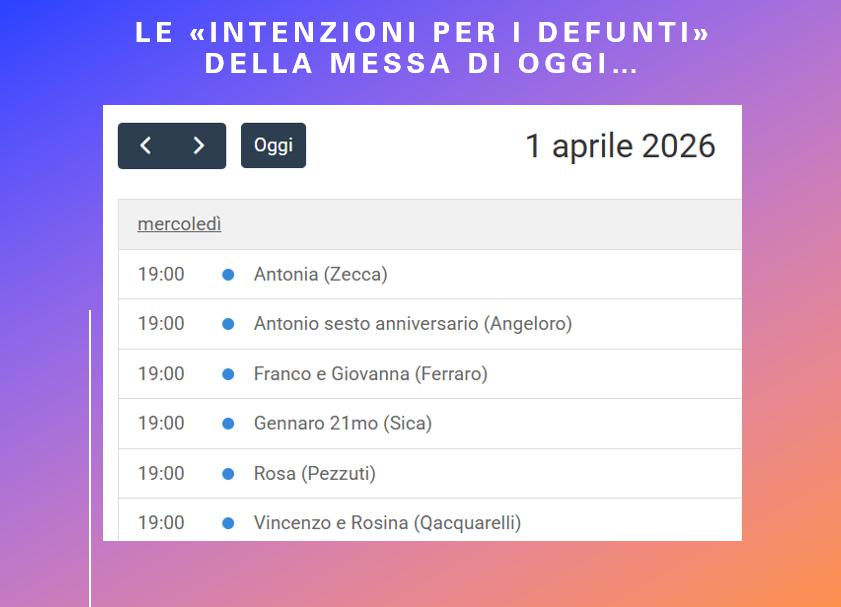Click the blue dot beside Antonia (Zecca)
841x607 pixels.
click(x=228, y=274)
